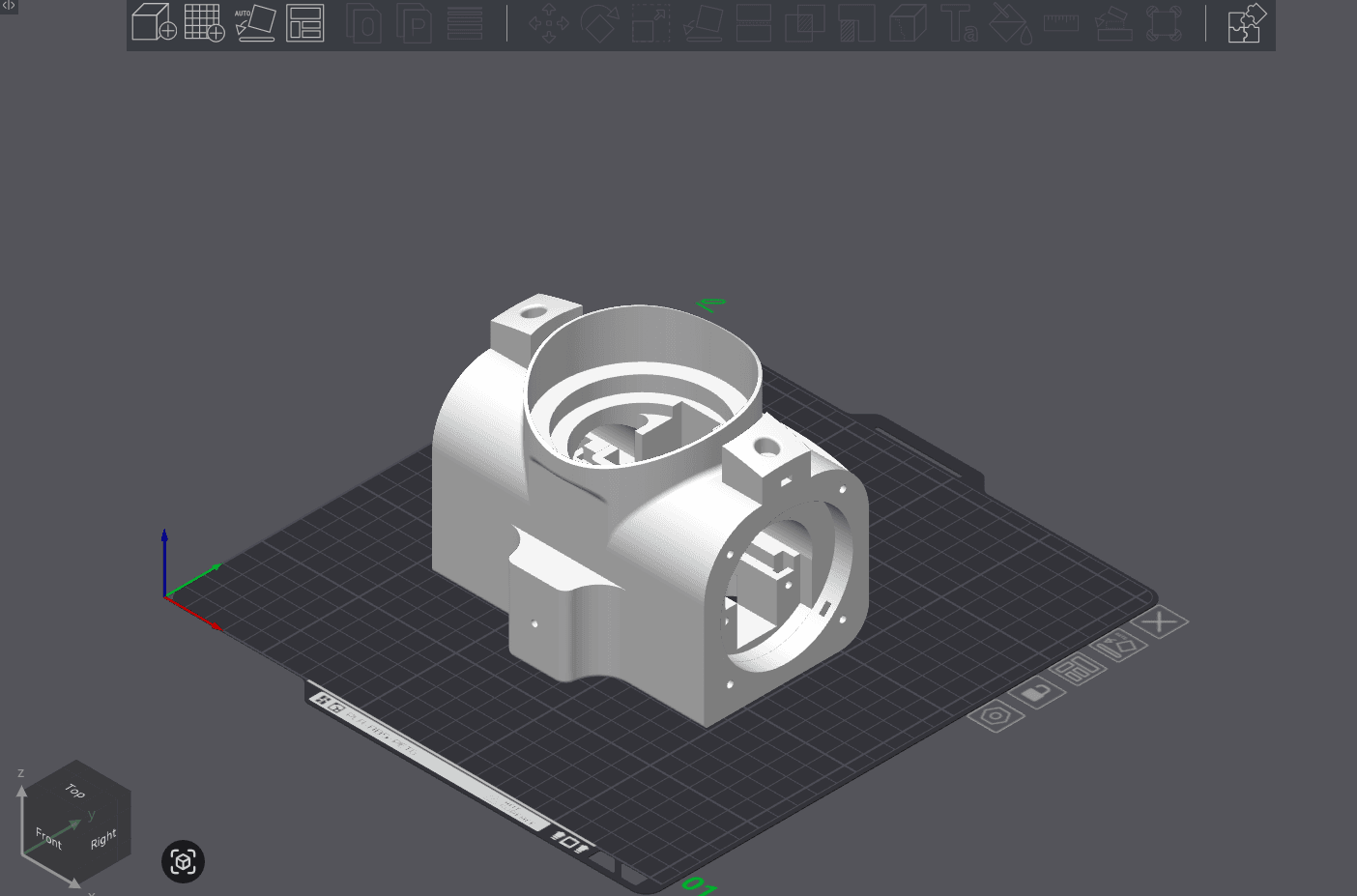Add another build plate
Viewport: 1357px width, 896px height.
(x=204, y=24)
